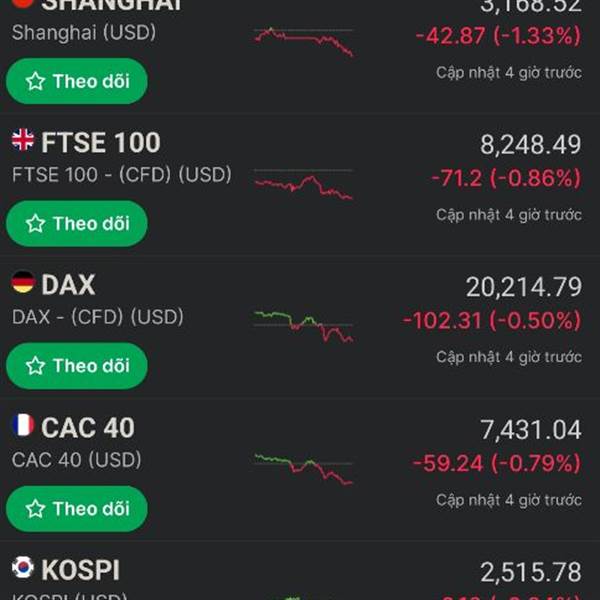Click the UK flag icon beside FTSE 100
The width and height of the screenshot is (600, 600).
coord(22,140)
